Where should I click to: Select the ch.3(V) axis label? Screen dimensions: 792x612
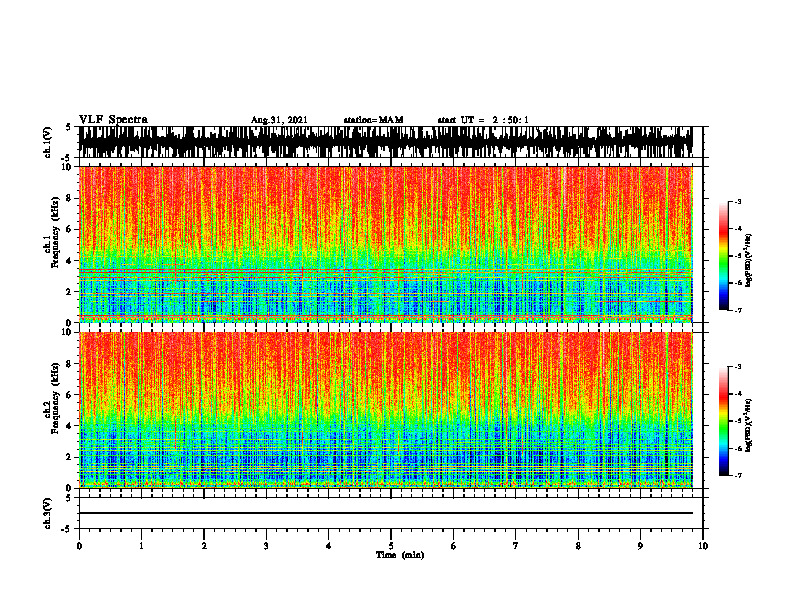pos(48,513)
